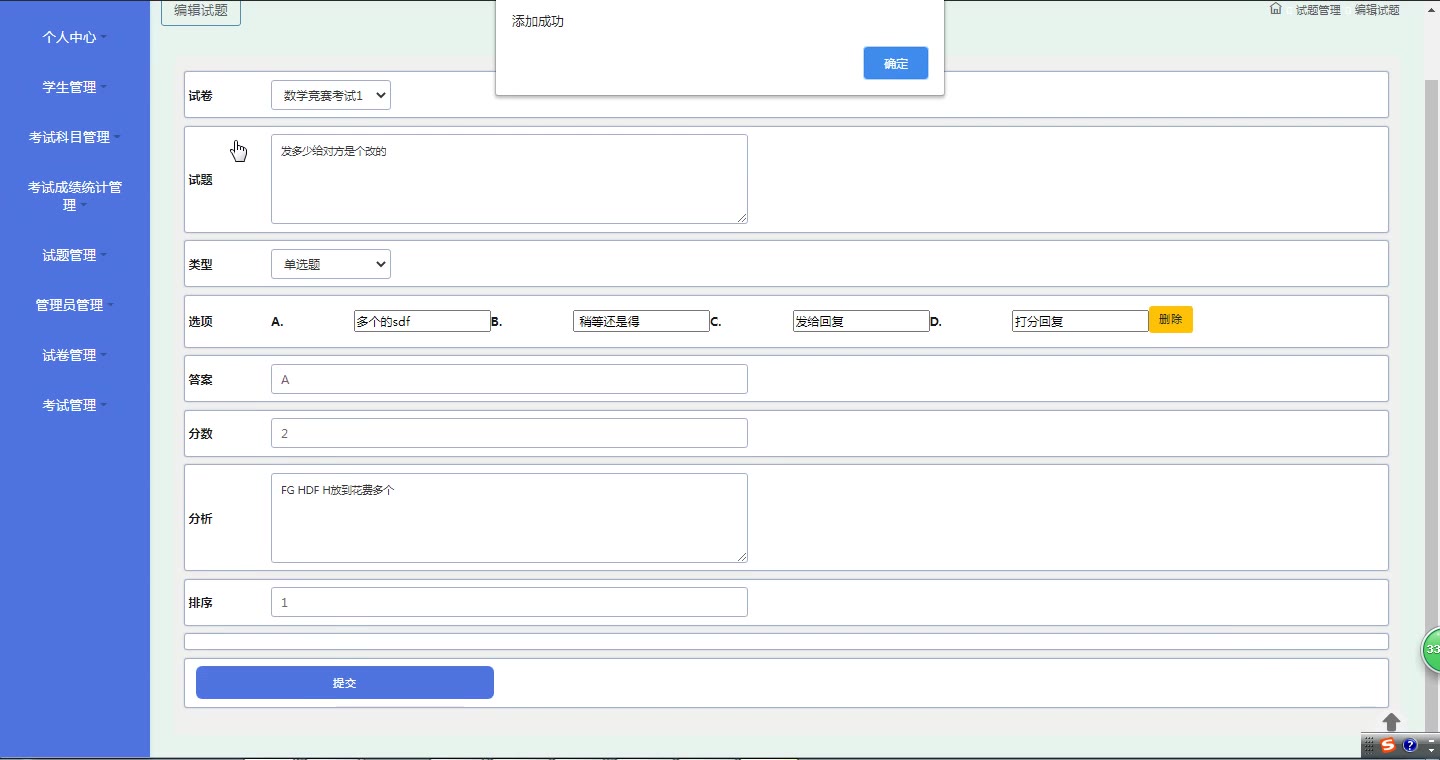Click the 试题 question textarea
Image resolution: width=1440 pixels, height=760 pixels.
tap(509, 179)
